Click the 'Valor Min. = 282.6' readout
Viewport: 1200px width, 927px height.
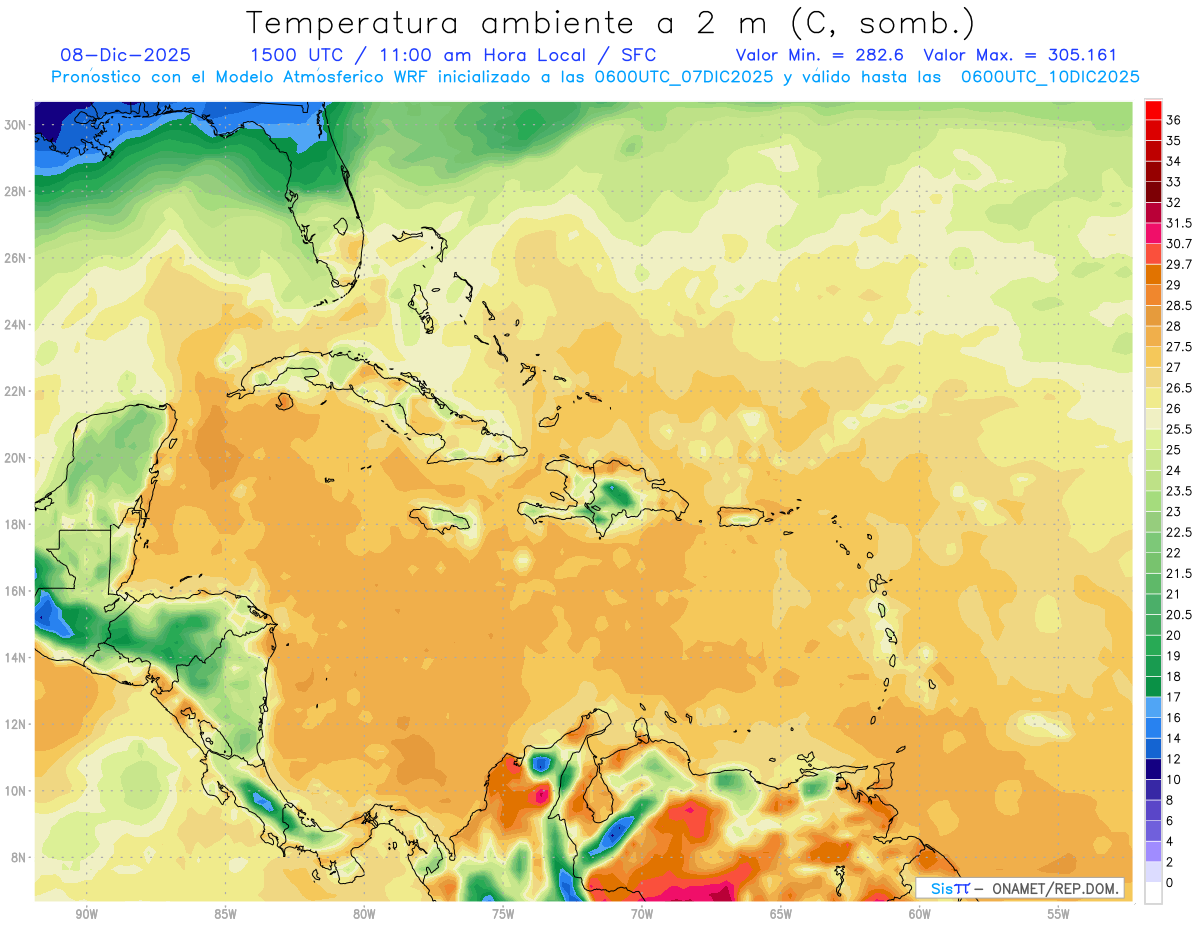[x=820, y=56]
